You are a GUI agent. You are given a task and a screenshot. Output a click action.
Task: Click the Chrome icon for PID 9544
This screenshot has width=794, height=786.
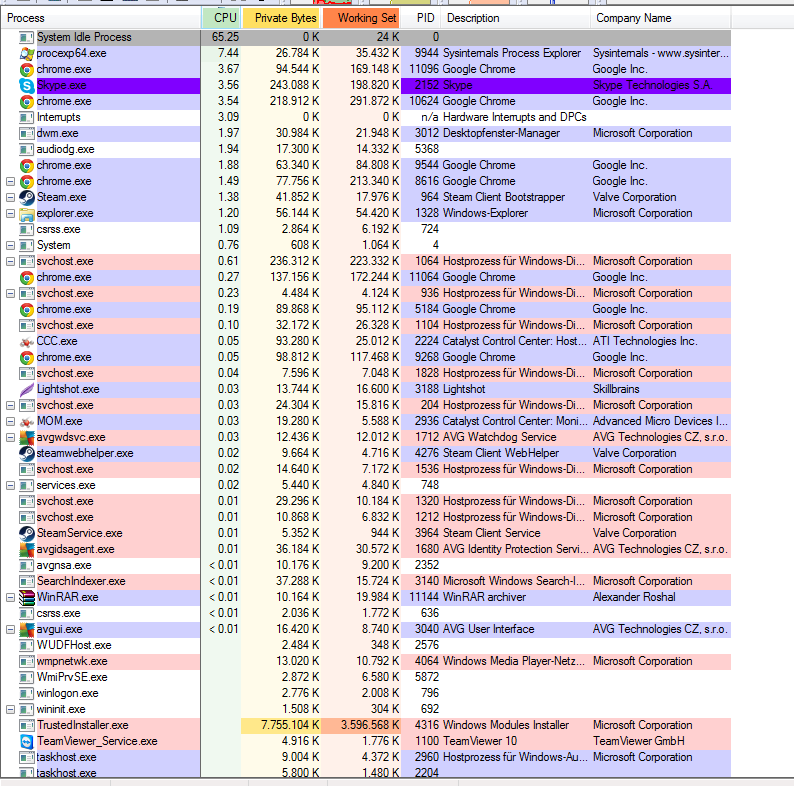[26, 166]
